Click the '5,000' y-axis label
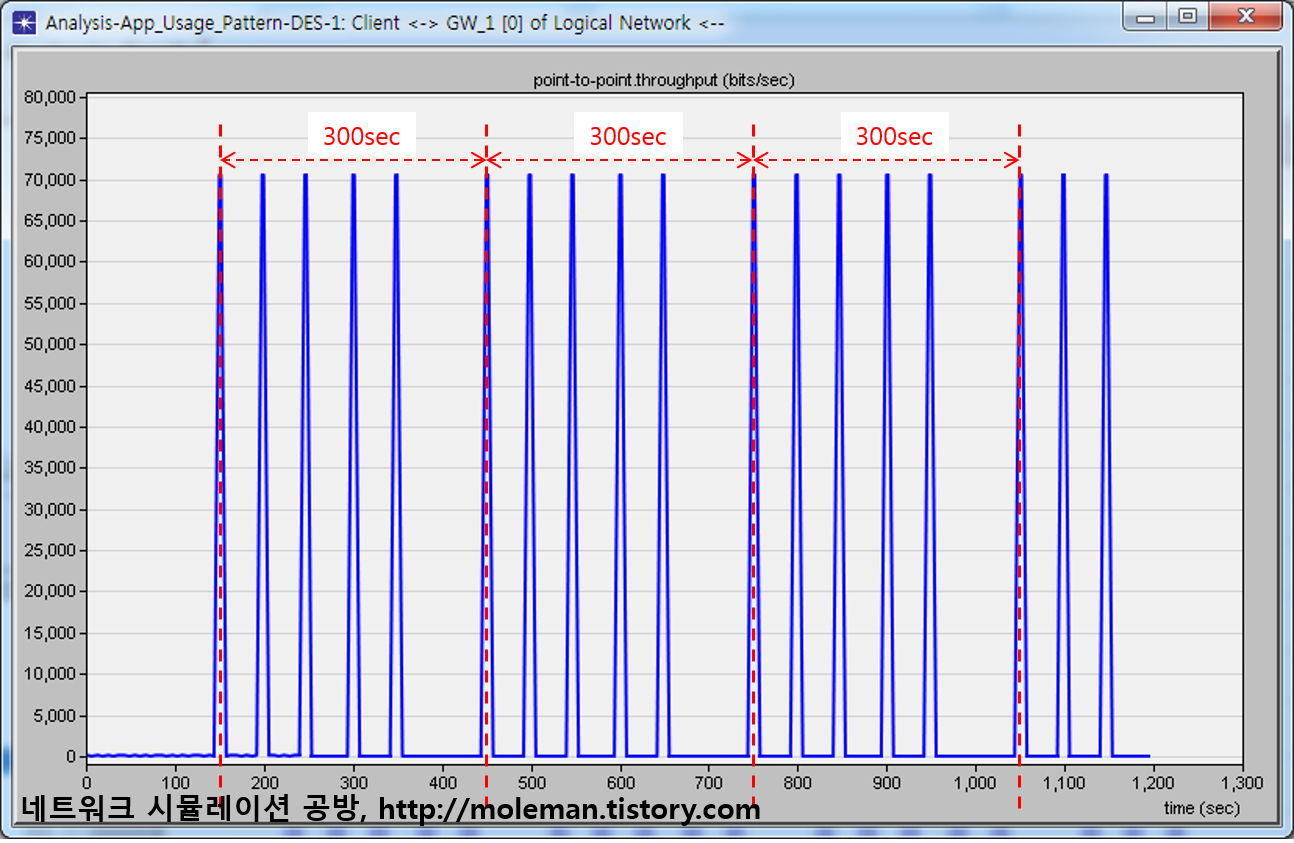This screenshot has width=1294, height=843. point(54,716)
